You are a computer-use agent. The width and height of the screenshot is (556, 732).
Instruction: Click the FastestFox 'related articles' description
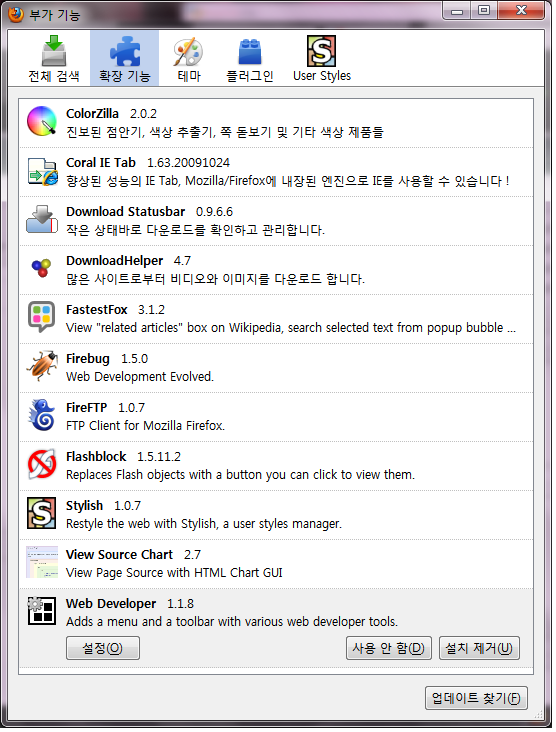tap(291, 328)
